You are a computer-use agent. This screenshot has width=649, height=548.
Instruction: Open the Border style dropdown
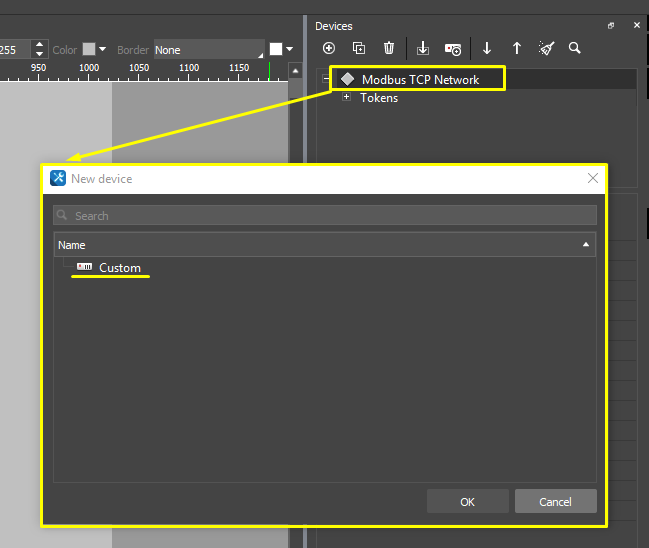click(209, 49)
